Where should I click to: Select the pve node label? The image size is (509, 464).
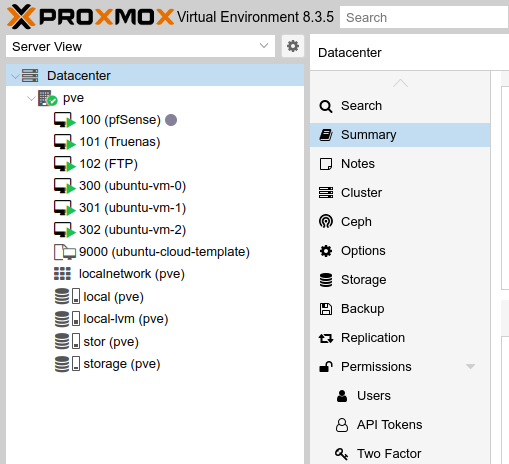click(73, 98)
